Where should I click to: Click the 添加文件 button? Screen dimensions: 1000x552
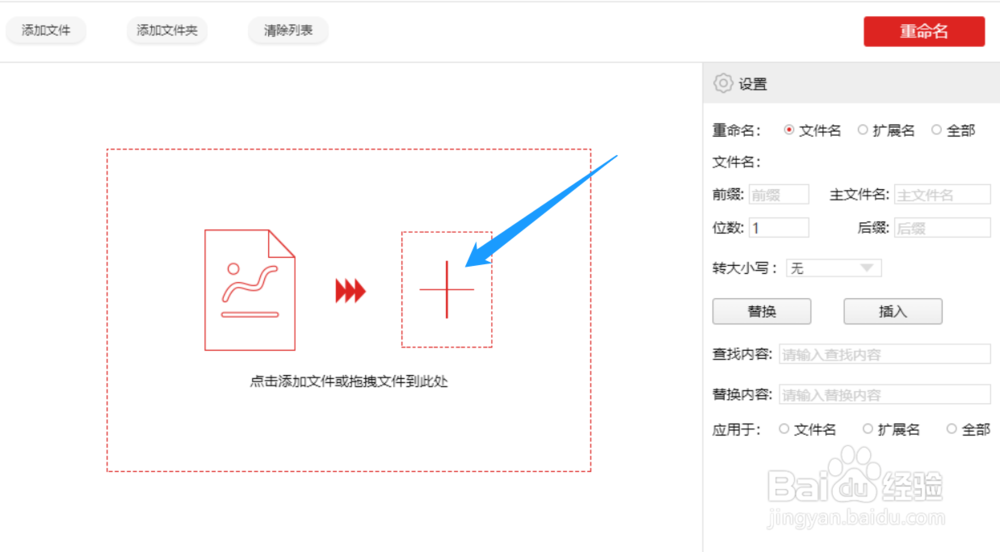46,30
